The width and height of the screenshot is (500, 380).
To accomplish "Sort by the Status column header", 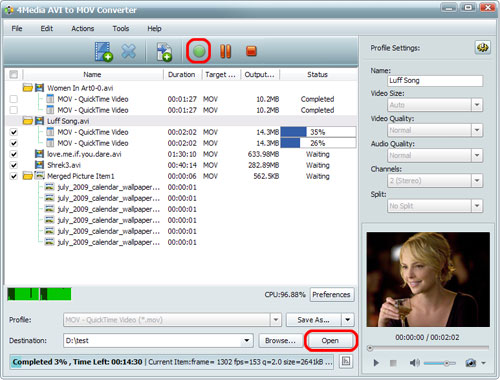I will 317,74.
